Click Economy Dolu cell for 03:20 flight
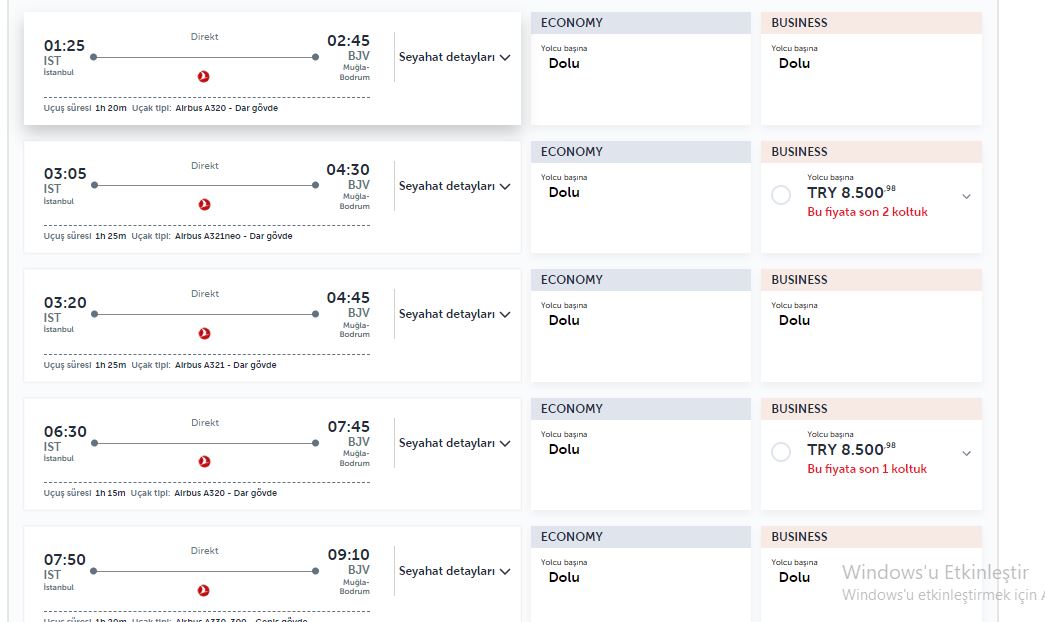The height and width of the screenshot is (622, 1045). (564, 321)
